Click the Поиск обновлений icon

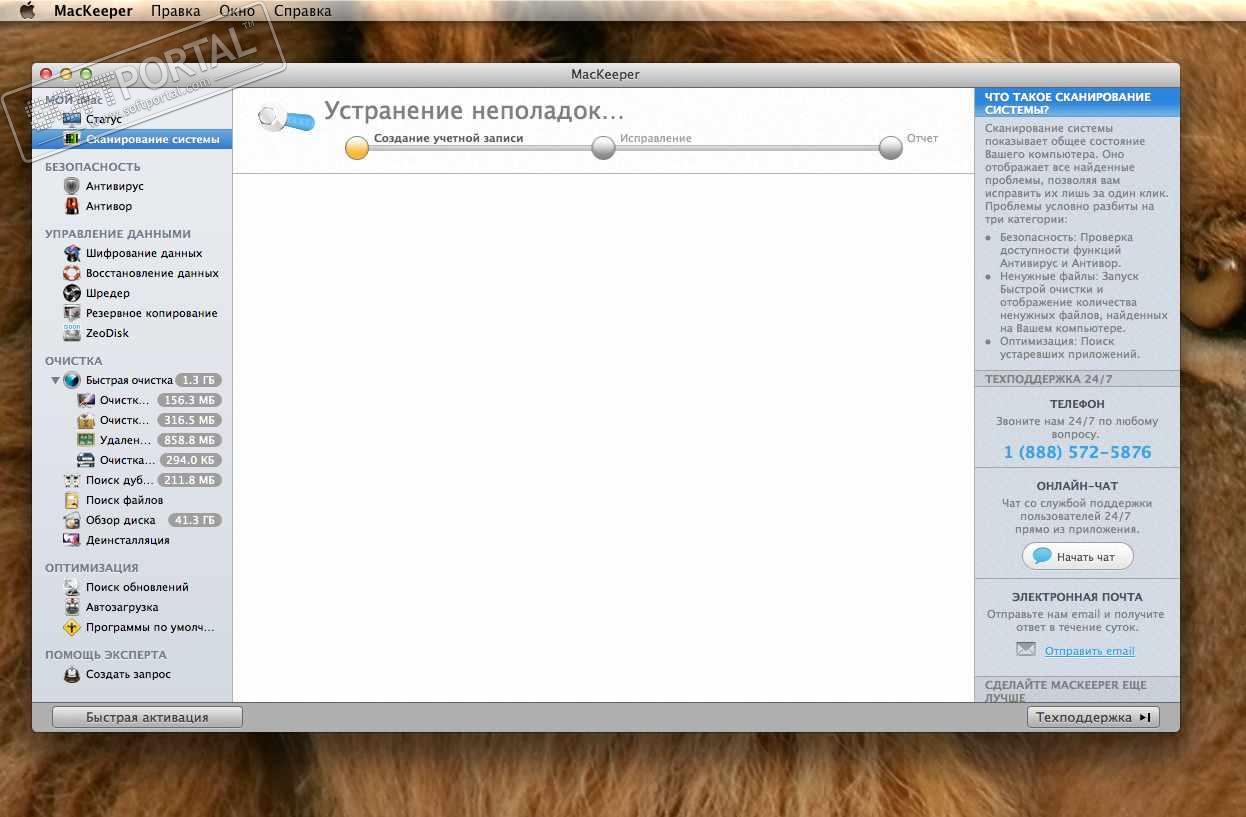pyautogui.click(x=71, y=587)
